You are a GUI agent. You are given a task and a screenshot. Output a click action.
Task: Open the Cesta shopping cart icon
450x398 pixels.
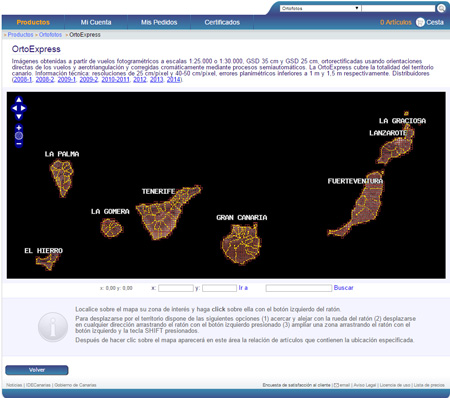(x=420, y=22)
